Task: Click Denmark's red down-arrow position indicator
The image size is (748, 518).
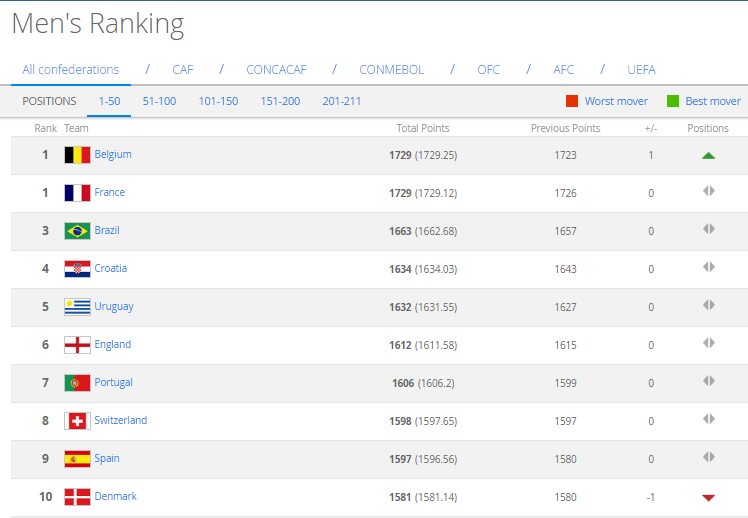Action: [x=708, y=497]
